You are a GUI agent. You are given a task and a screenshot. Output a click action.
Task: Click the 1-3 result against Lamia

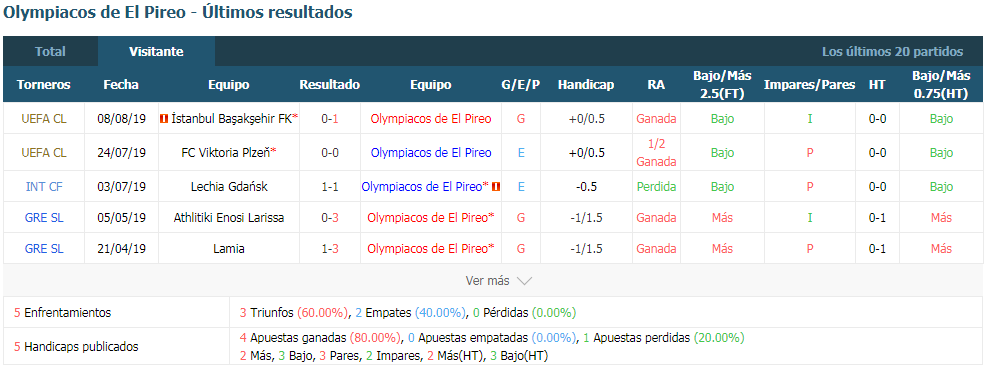pyautogui.click(x=330, y=249)
